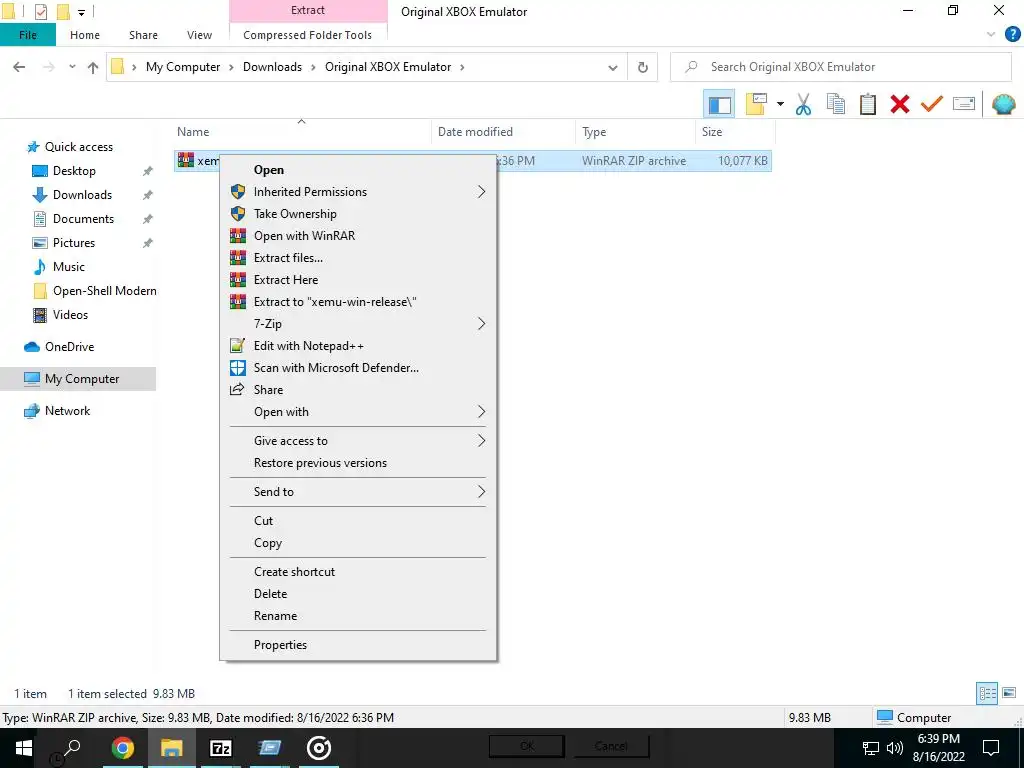
Task: Toggle the navigation pane toolbar icon
Action: coord(719,104)
